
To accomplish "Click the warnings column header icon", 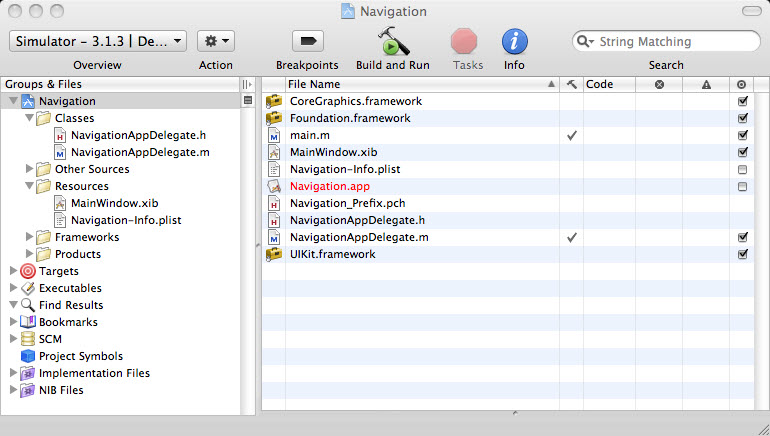I will point(706,84).
